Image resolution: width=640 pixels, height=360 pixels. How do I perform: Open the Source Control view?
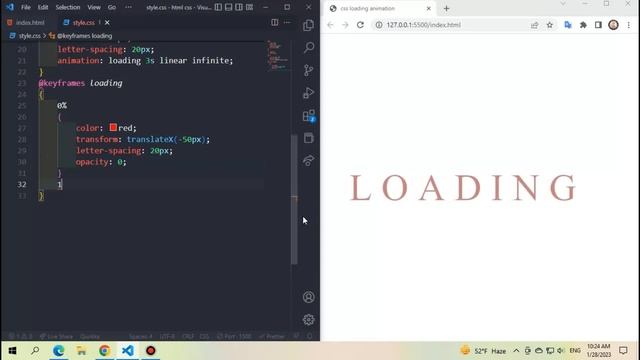point(309,70)
